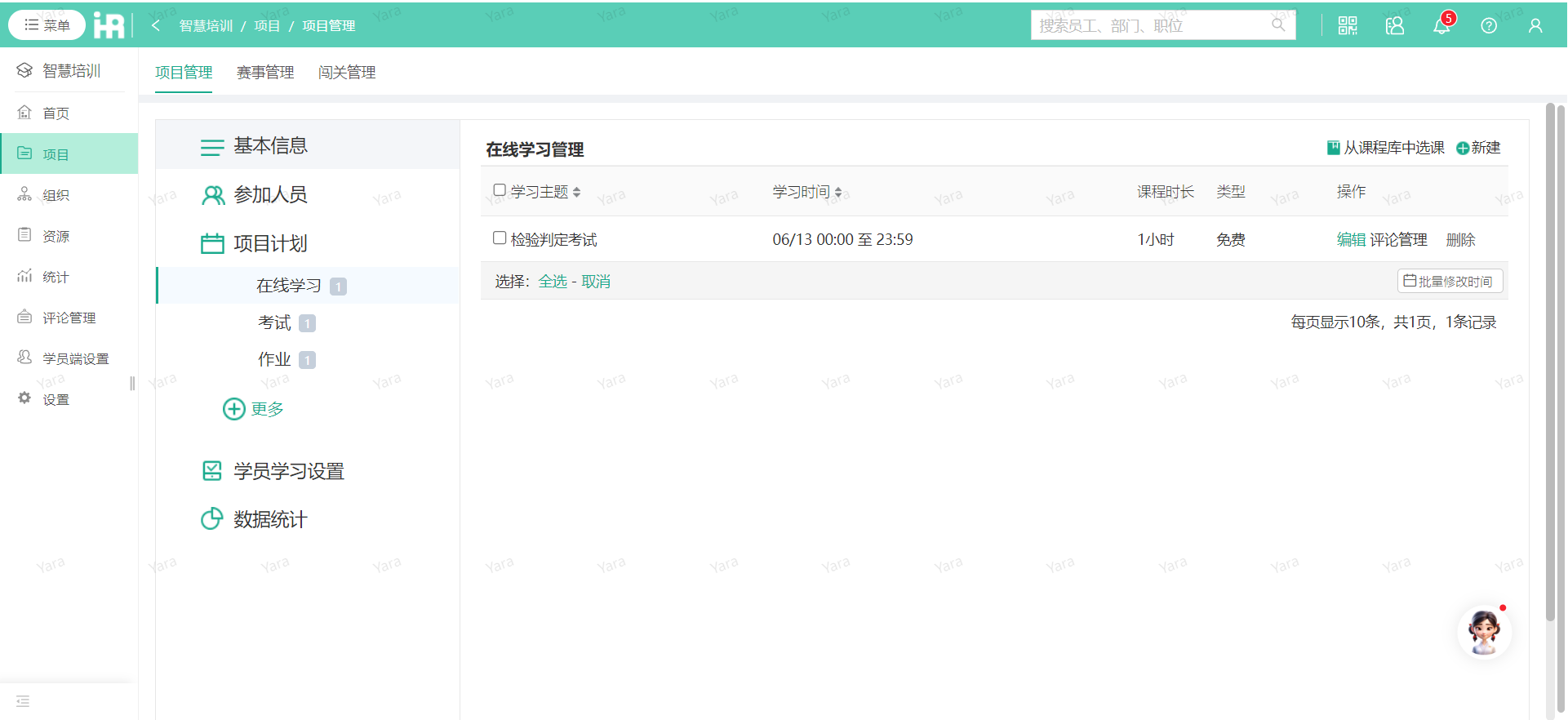Tick the checkbox for 检验判定考试
The width and height of the screenshot is (1568, 720).
point(500,238)
